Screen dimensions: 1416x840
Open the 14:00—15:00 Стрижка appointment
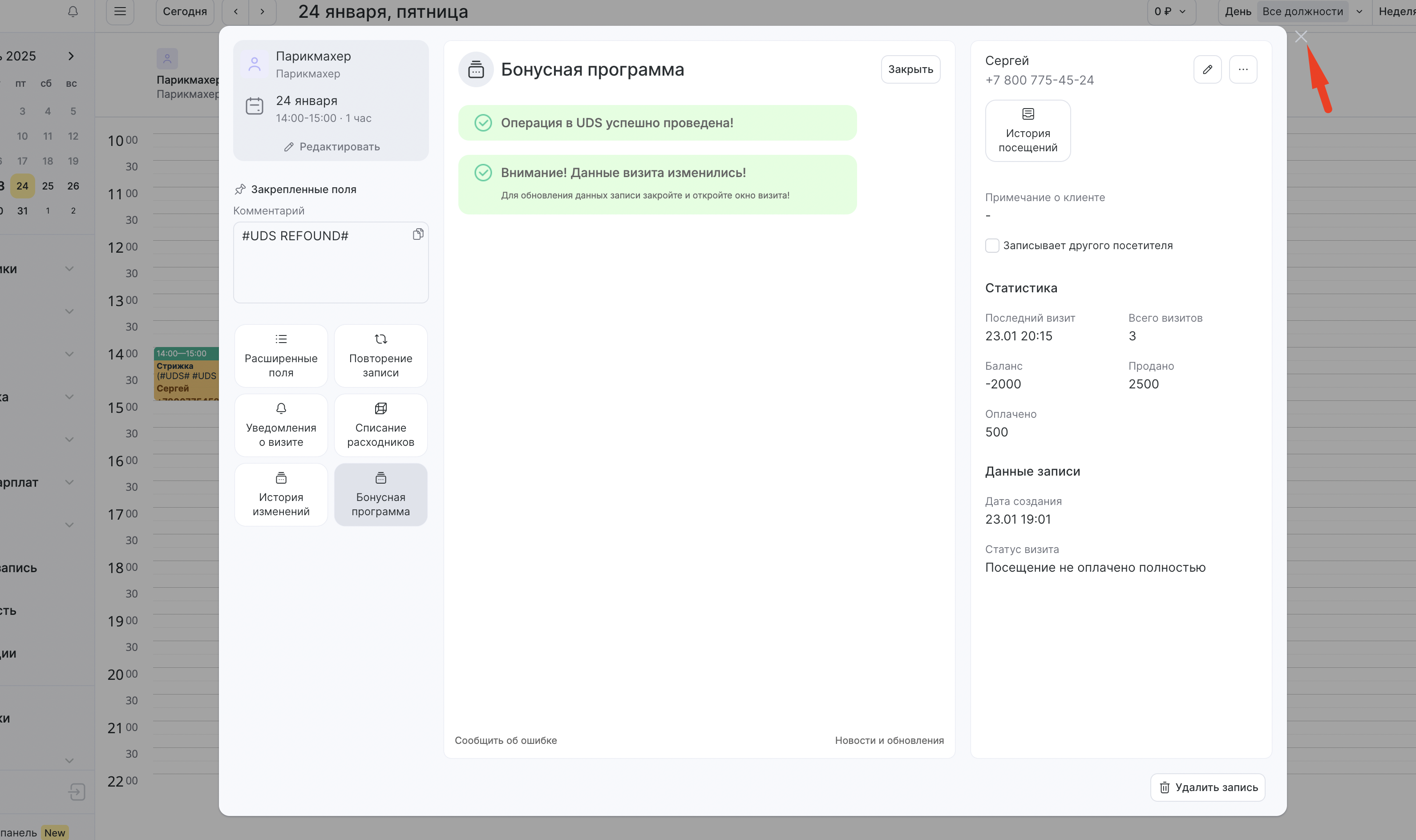[186, 374]
